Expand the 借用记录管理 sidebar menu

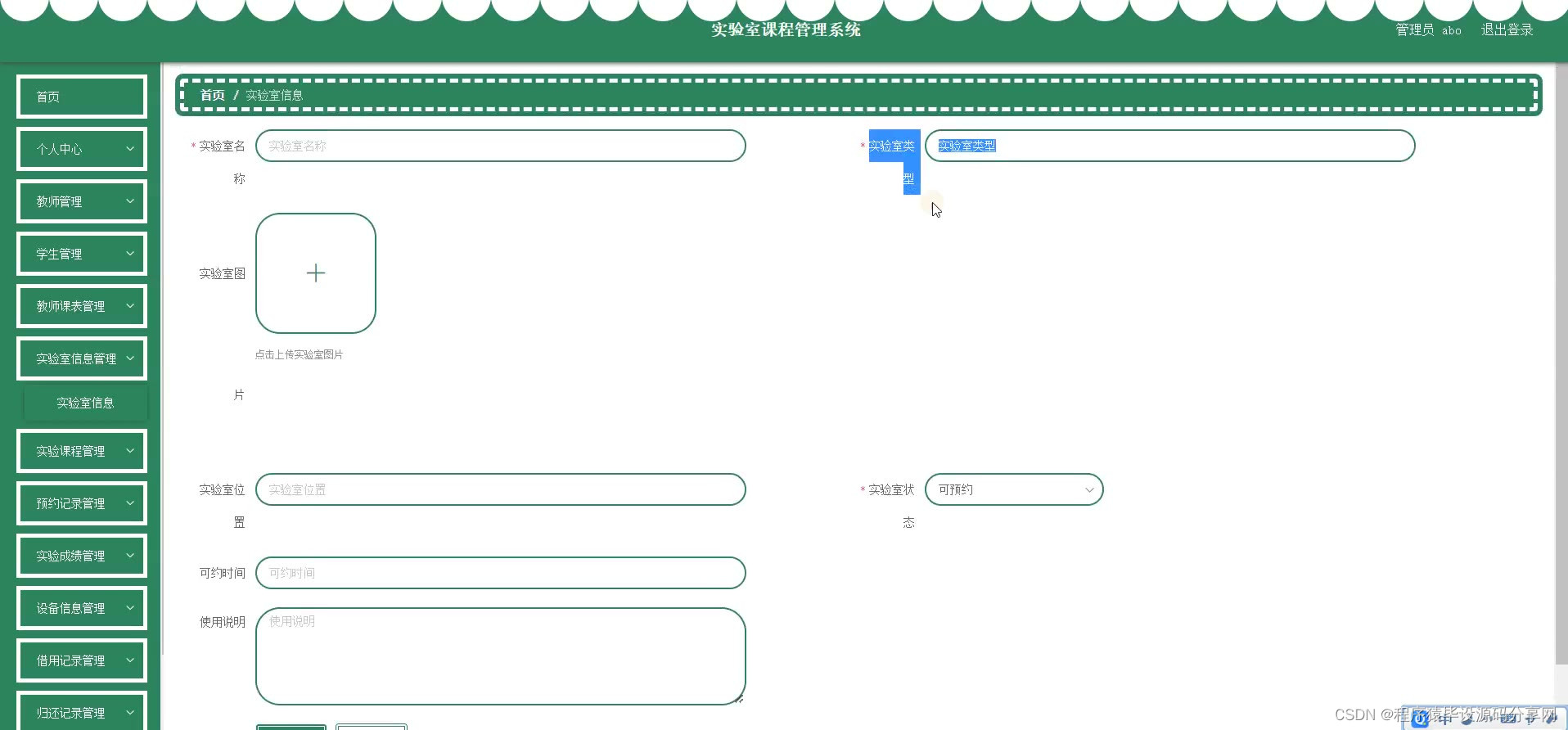tap(82, 660)
